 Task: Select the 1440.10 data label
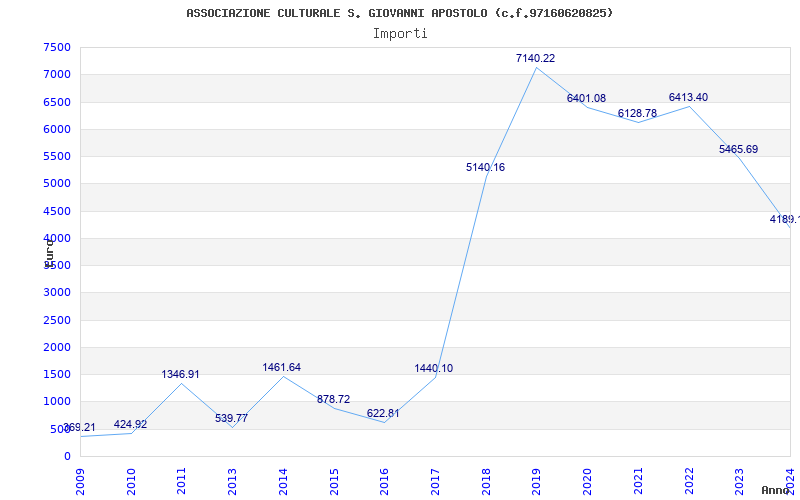pos(433,368)
